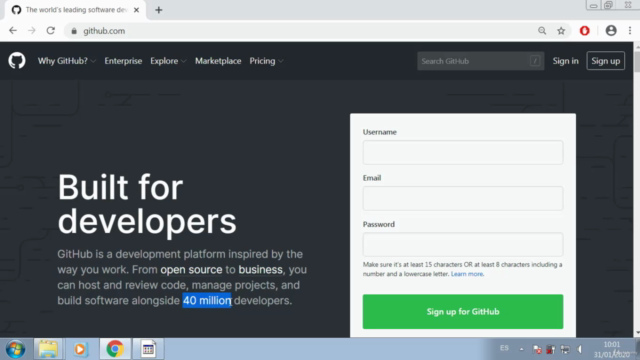Open the Chrome profile avatar icon
The image size is (640, 360).
click(x=611, y=31)
